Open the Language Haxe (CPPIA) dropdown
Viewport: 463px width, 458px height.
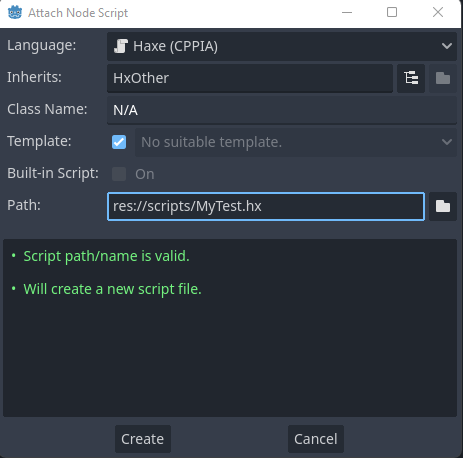point(282,46)
